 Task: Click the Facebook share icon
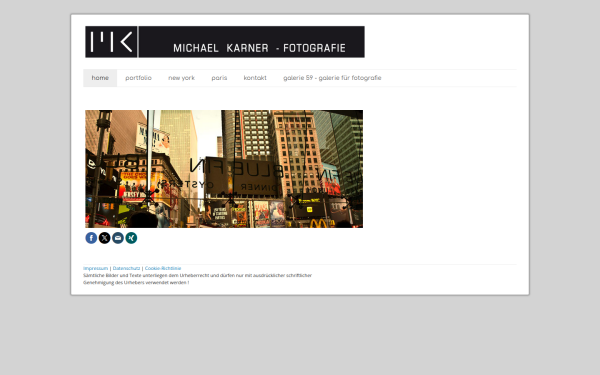pos(91,238)
